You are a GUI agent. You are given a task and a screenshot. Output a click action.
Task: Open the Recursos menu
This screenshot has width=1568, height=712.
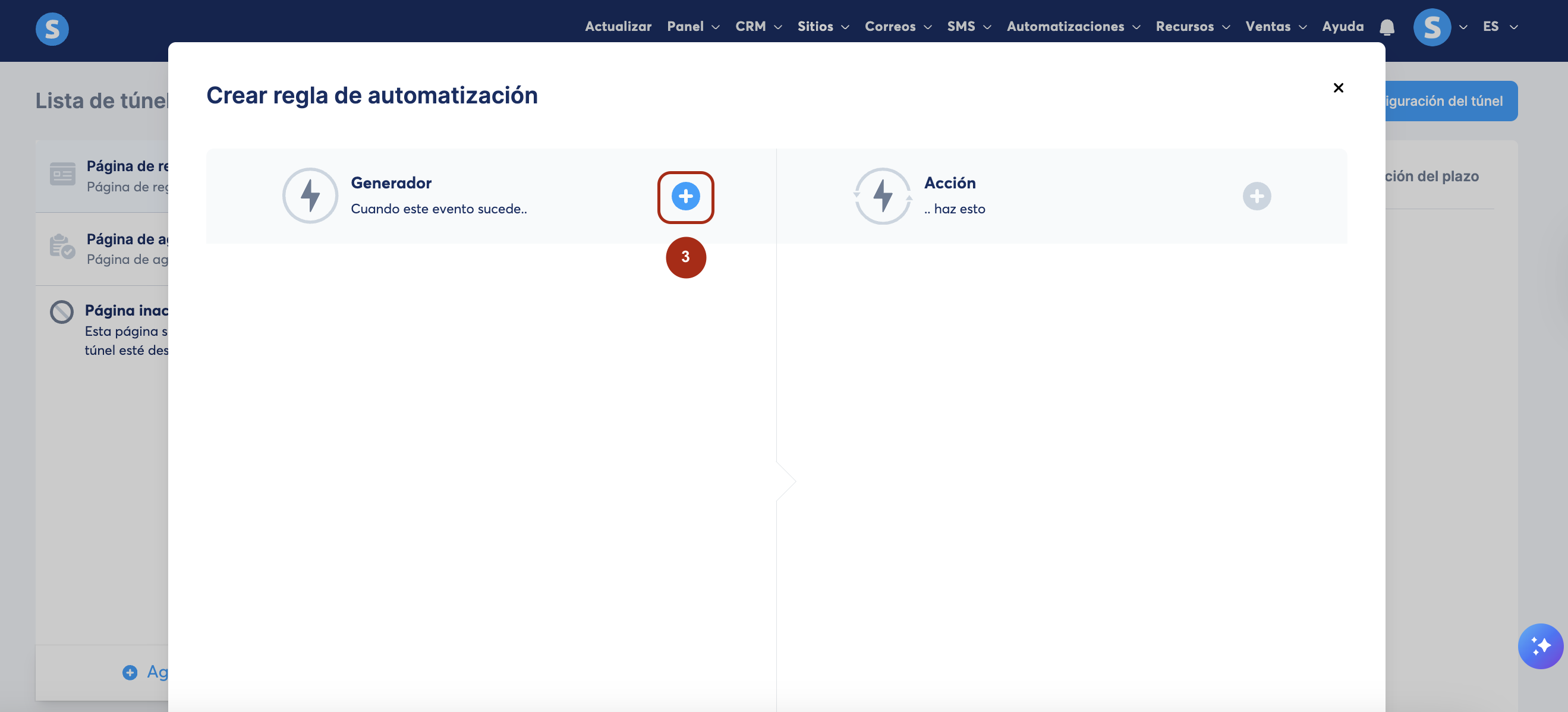[x=1192, y=27]
